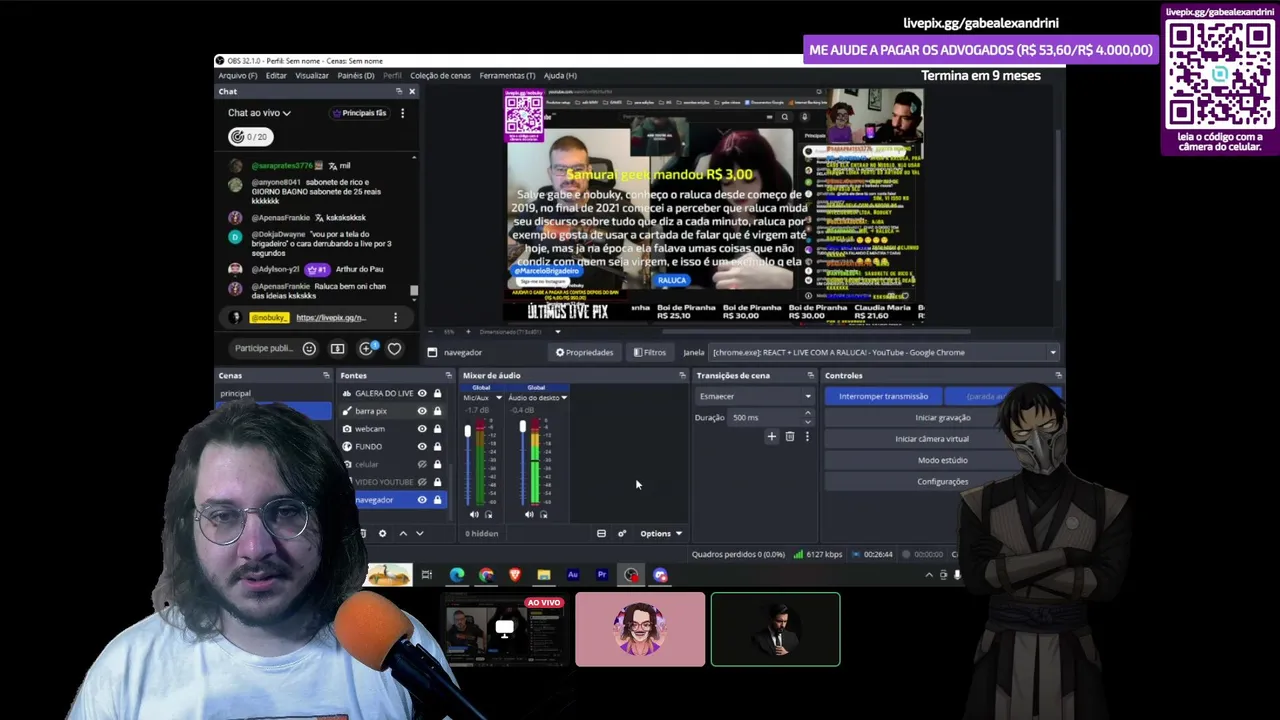The height and width of the screenshot is (720, 1280).
Task: Open the chat three-dot options menu
Action: [402, 113]
